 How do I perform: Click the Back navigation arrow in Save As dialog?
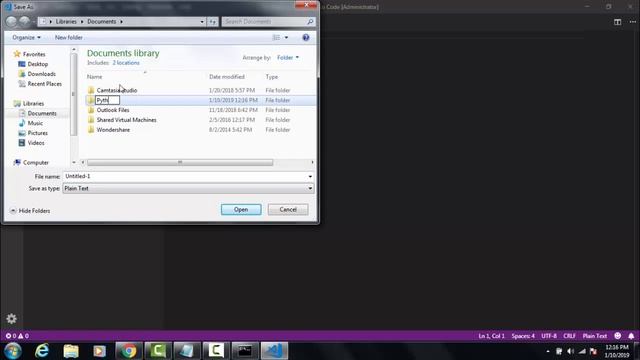[x=11, y=21]
